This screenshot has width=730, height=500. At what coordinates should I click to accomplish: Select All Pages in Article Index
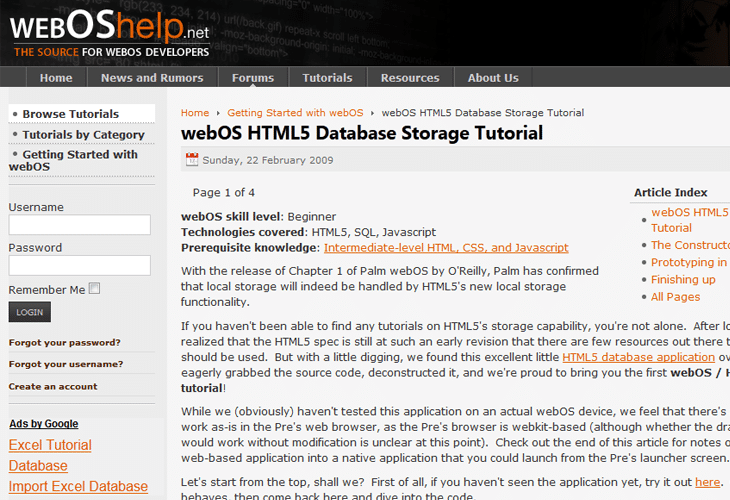coord(676,297)
